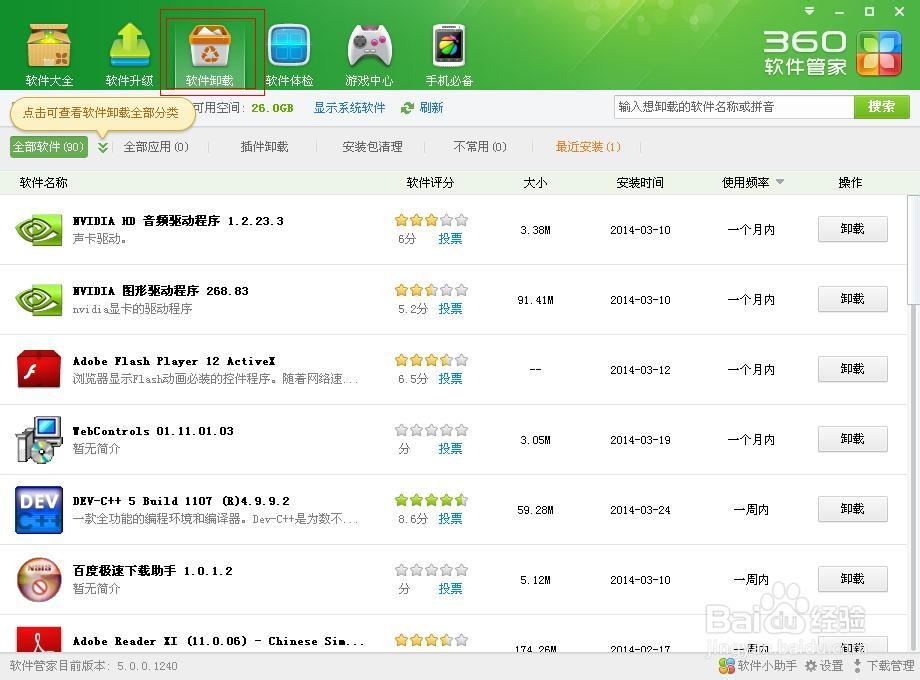The width and height of the screenshot is (920, 680).
Task: Uninstall Adobe Flash Player 12 ActiveX
Action: [x=853, y=369]
